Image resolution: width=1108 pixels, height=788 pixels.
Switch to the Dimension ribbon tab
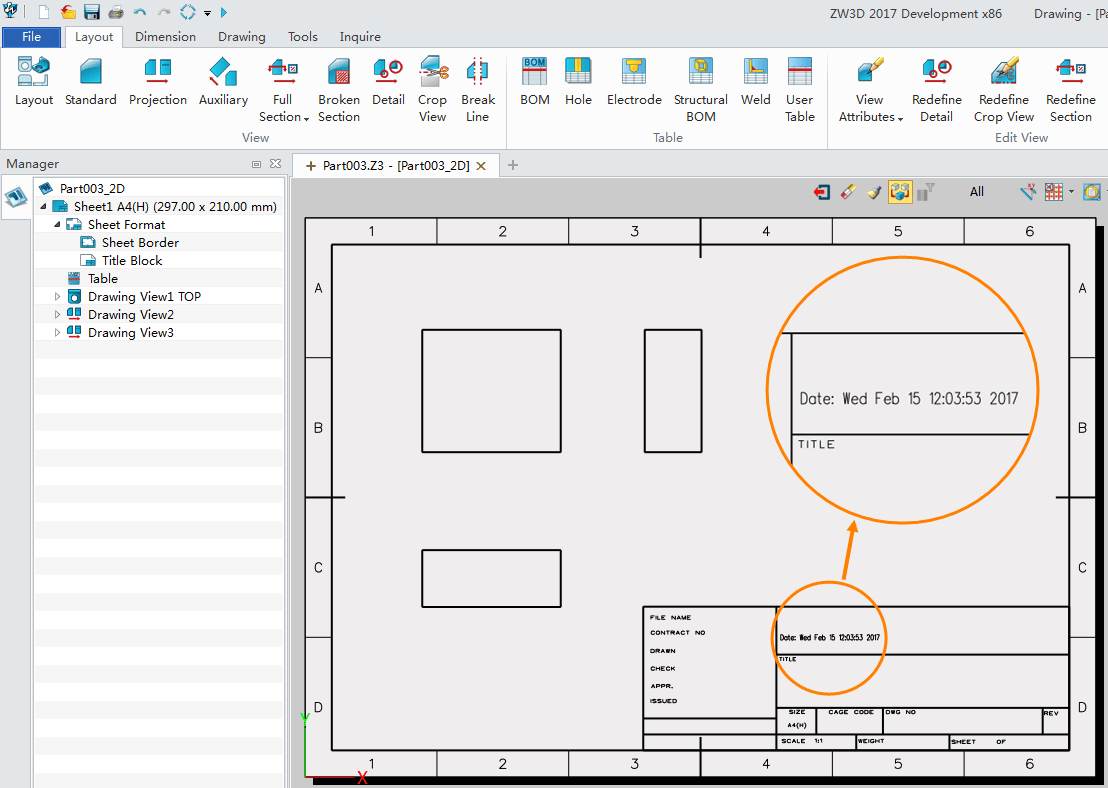tap(165, 37)
